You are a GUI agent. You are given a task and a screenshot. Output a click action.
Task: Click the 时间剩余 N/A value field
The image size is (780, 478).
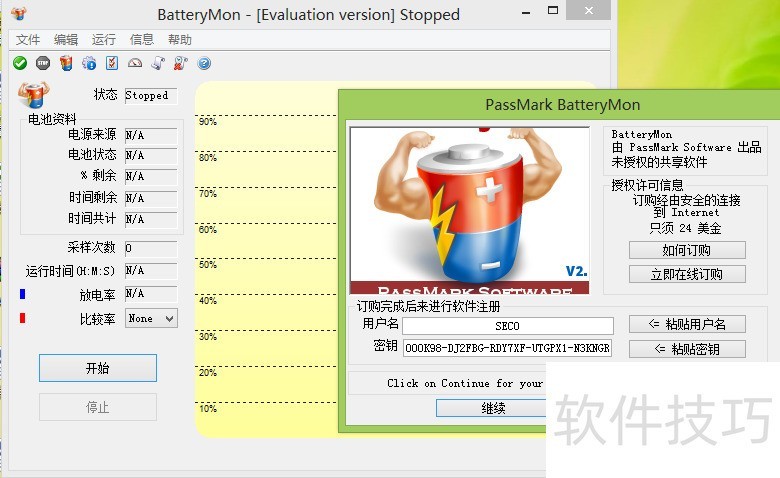(151, 198)
